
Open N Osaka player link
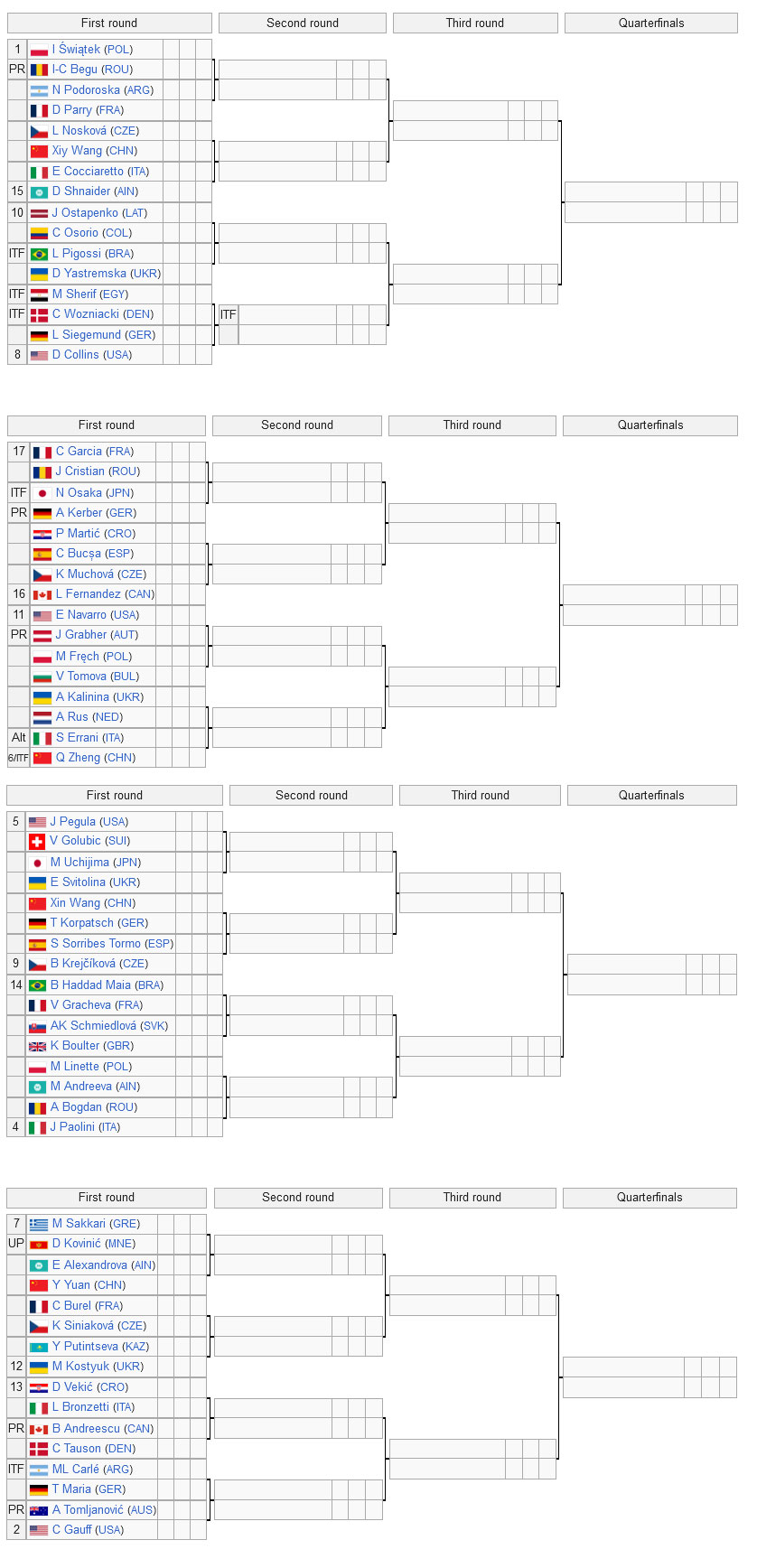click(79, 493)
